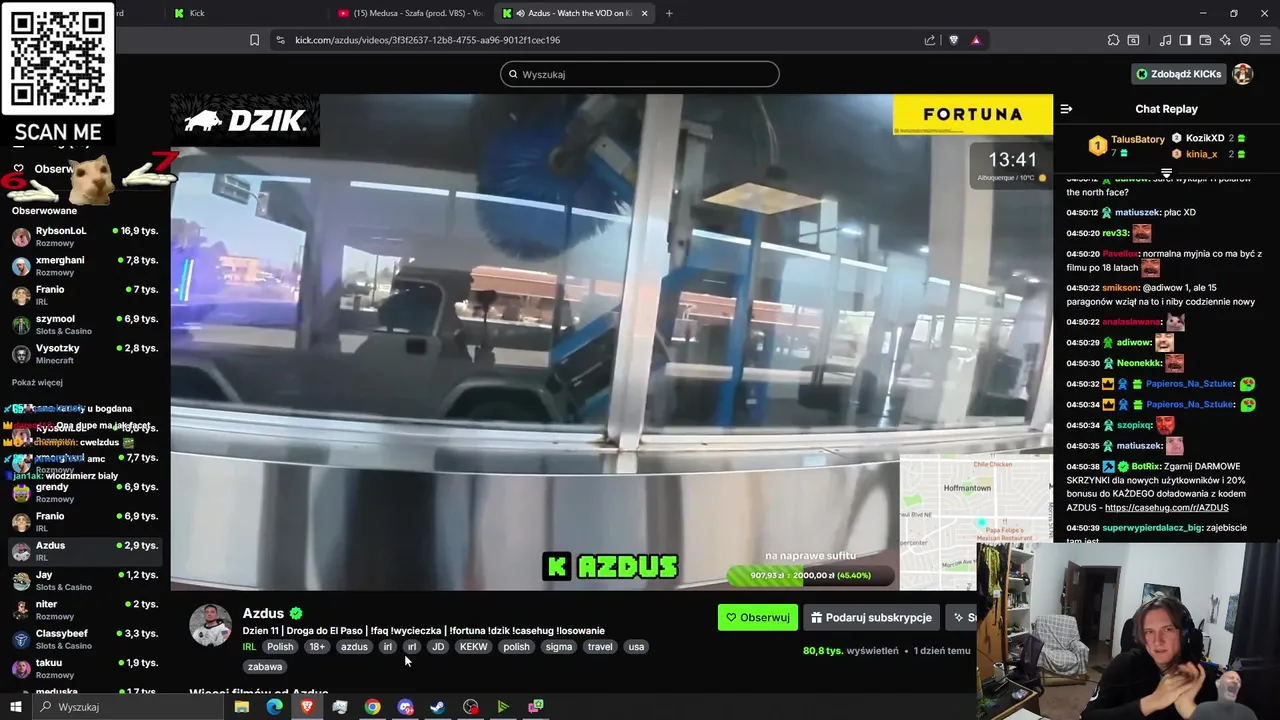Click top gifter TalusBatory
This screenshot has width=1280, height=720.
click(x=1137, y=139)
